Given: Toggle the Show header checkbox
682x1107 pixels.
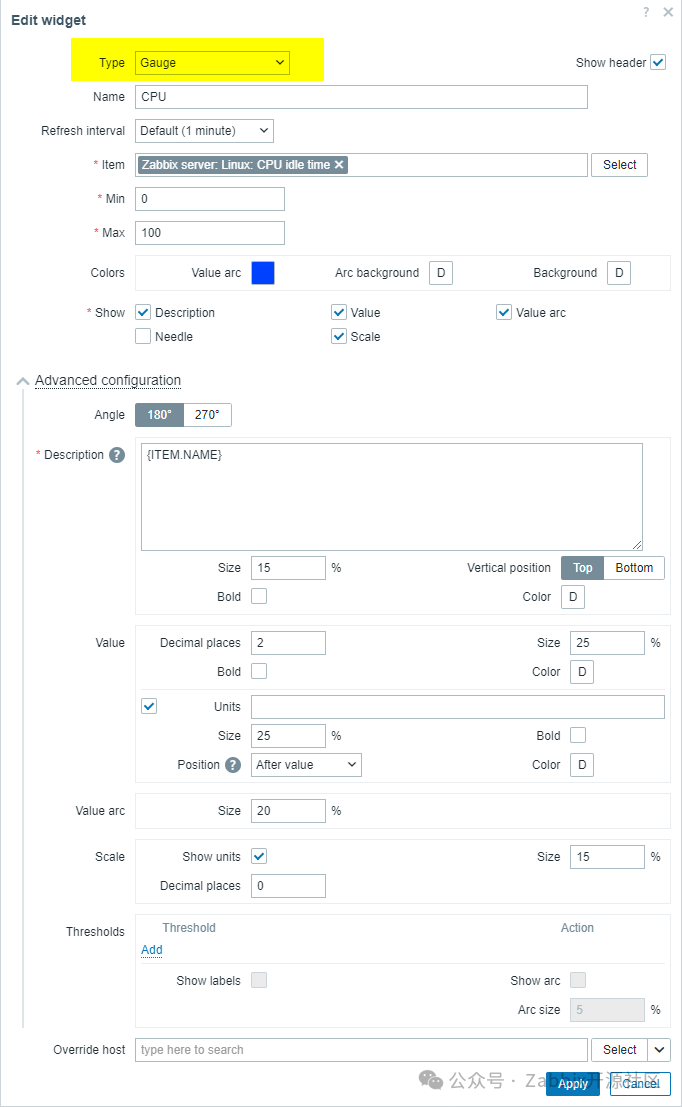Looking at the screenshot, I should 658,62.
